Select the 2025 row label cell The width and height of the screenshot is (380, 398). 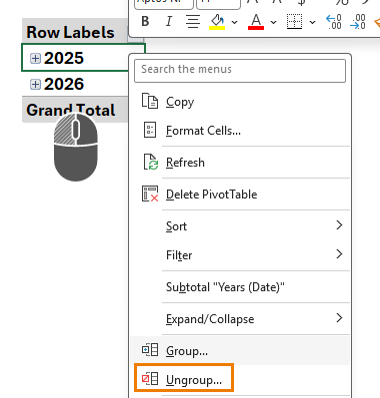(75, 58)
